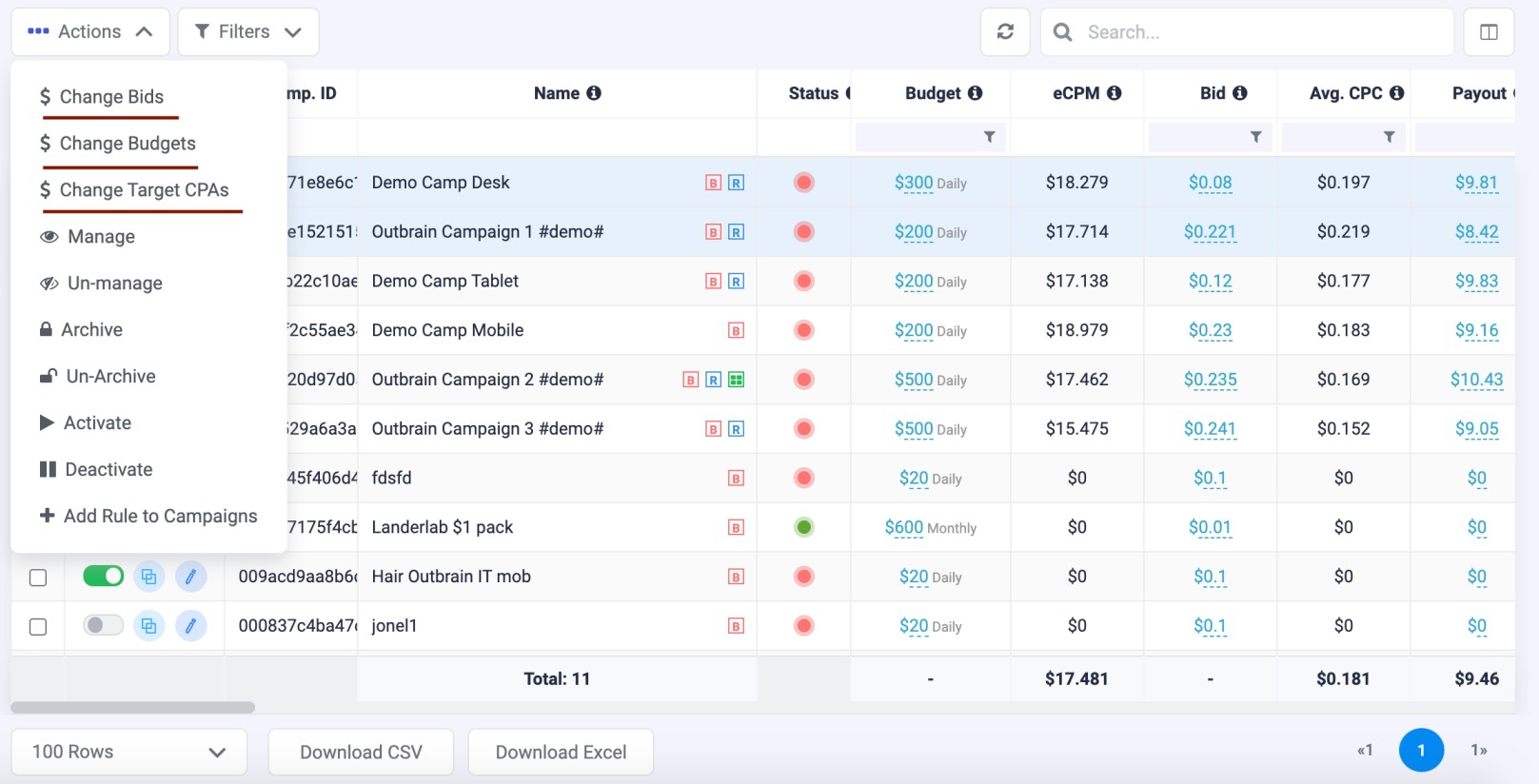Check the box for Hair Outbrain IT mob
Viewport: 1539px width, 784px height.
38,578
